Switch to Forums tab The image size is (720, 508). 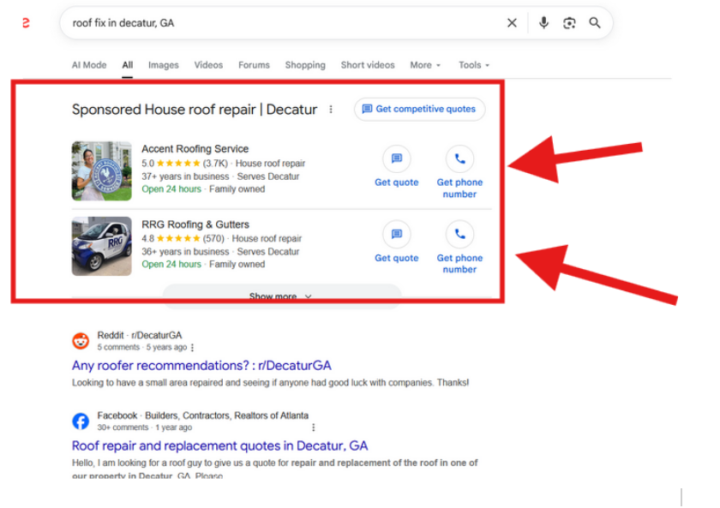click(x=254, y=65)
